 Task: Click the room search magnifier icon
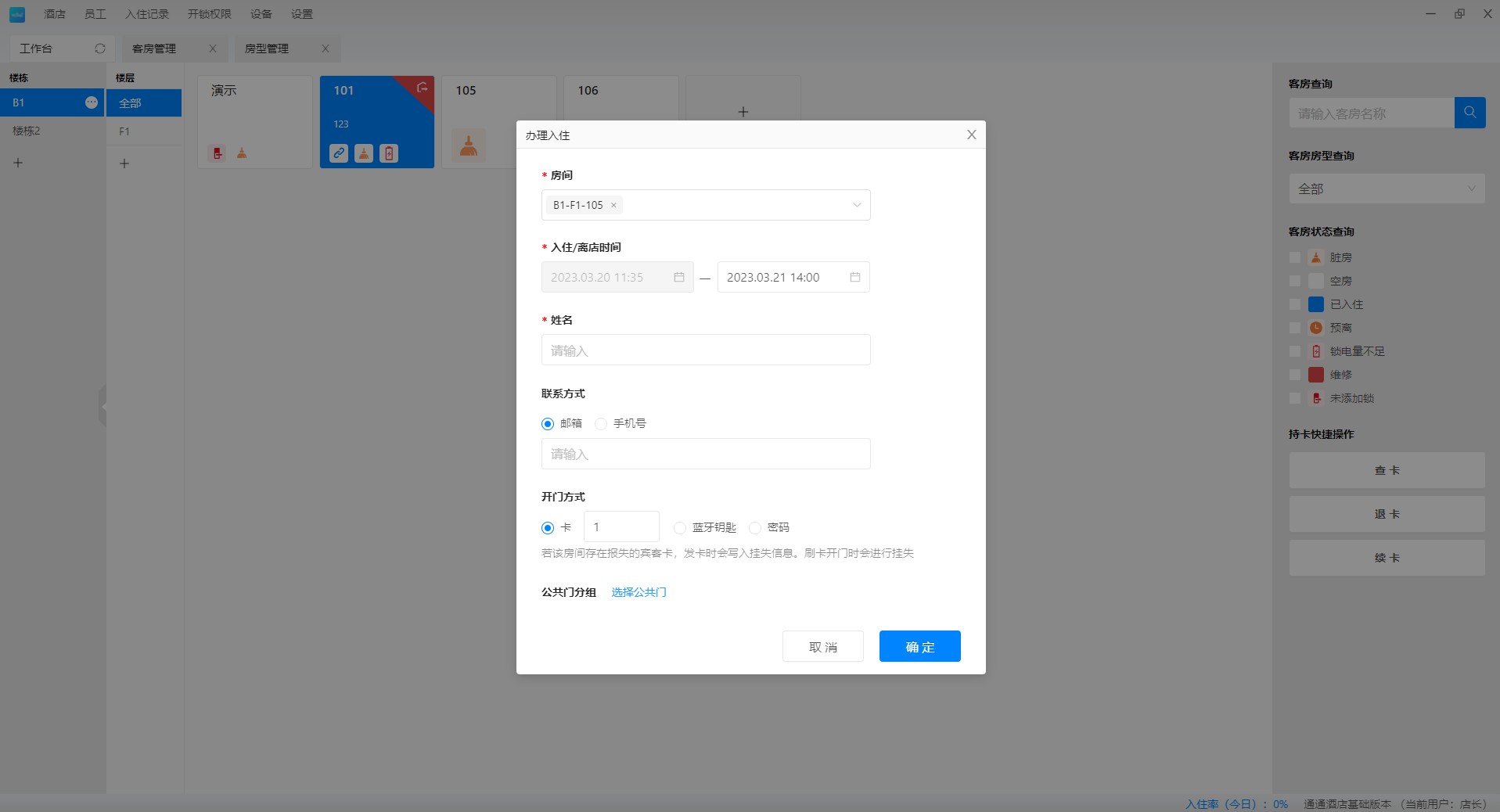[x=1469, y=113]
